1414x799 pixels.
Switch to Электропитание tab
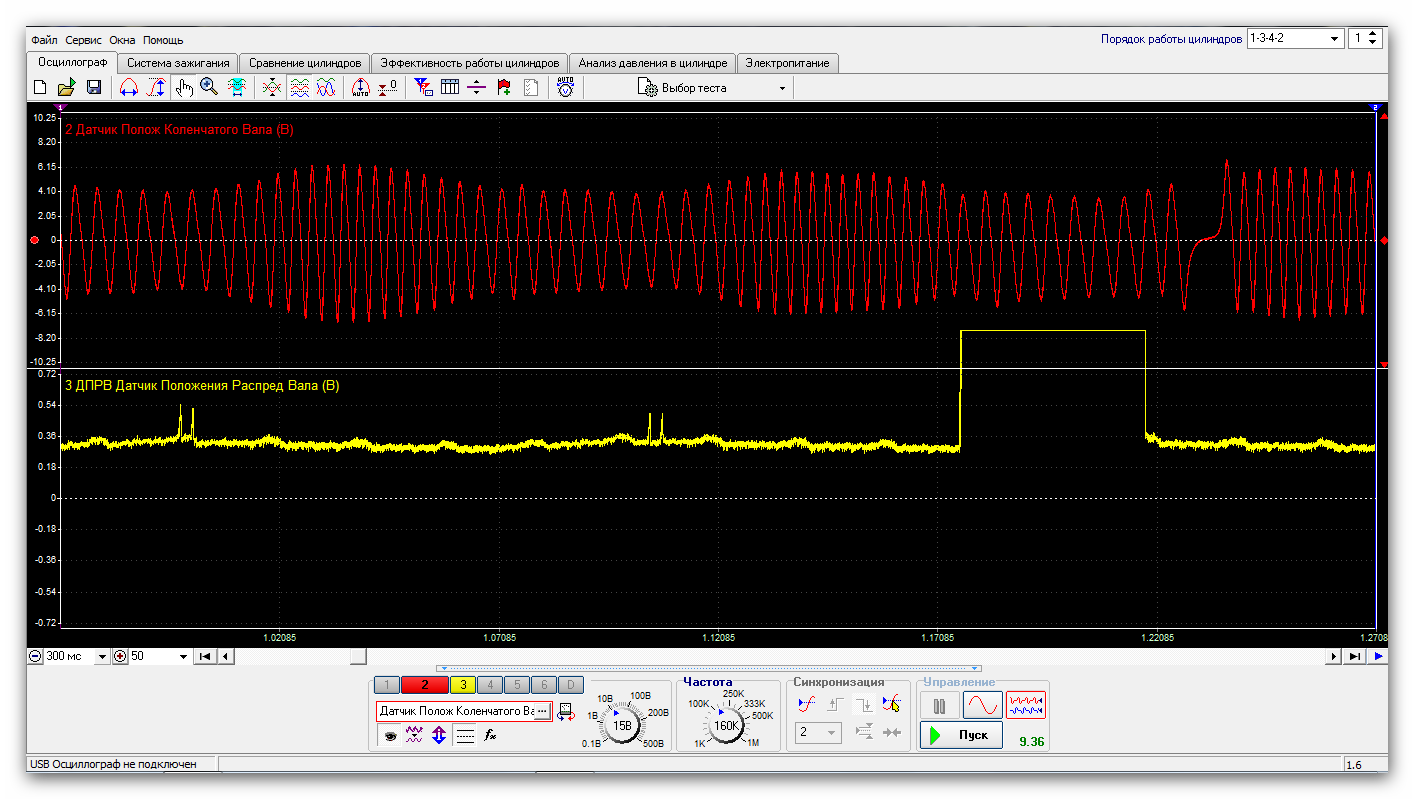[x=787, y=63]
